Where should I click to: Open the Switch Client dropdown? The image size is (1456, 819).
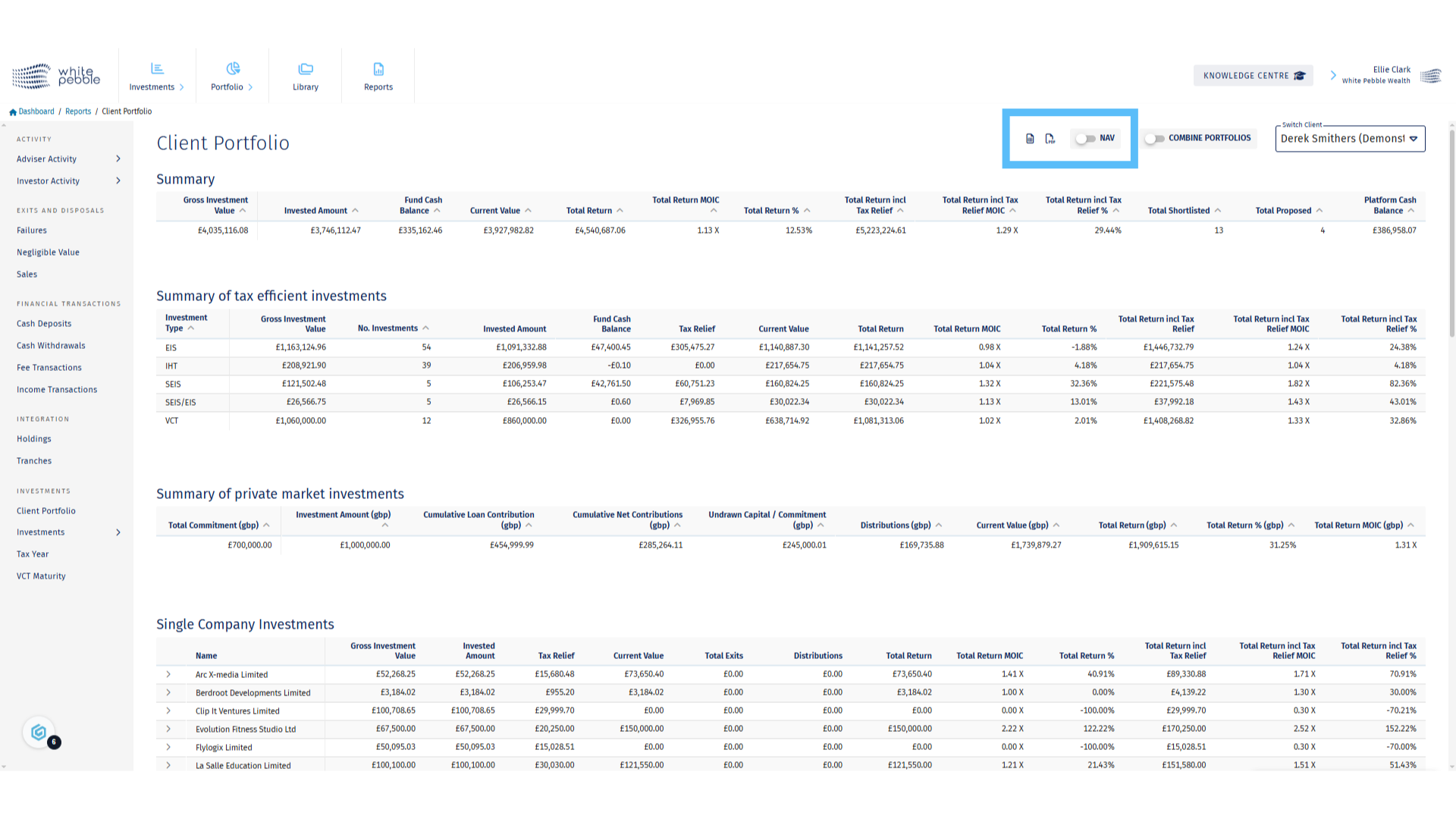point(1350,139)
